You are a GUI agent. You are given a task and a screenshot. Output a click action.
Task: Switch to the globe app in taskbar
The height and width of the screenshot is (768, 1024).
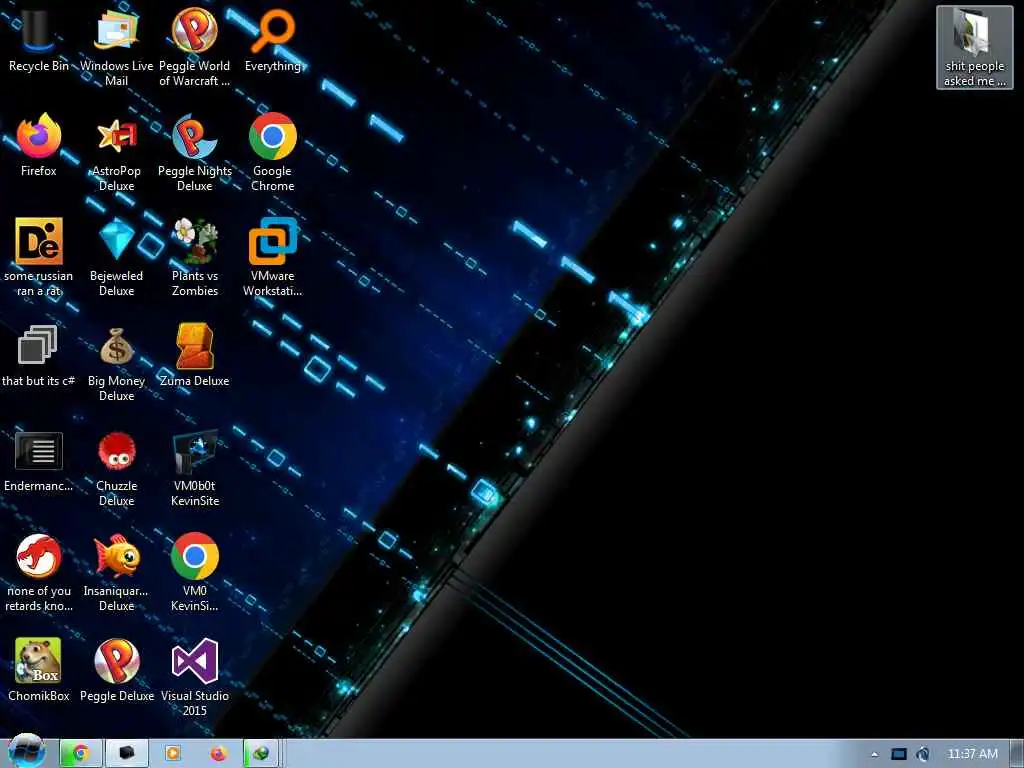click(261, 754)
